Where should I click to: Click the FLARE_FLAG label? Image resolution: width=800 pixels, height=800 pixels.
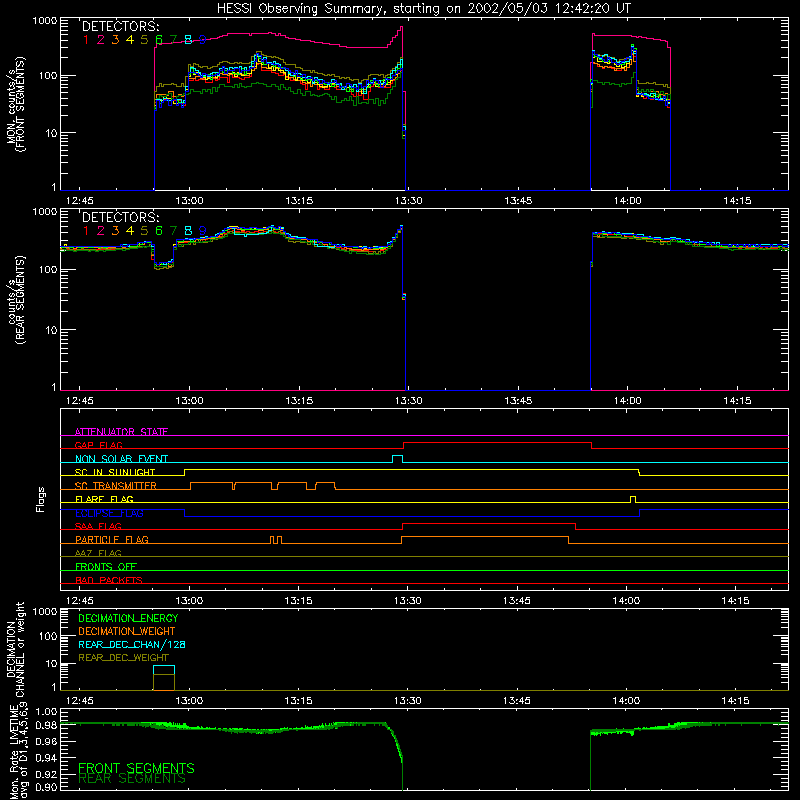(x=104, y=499)
